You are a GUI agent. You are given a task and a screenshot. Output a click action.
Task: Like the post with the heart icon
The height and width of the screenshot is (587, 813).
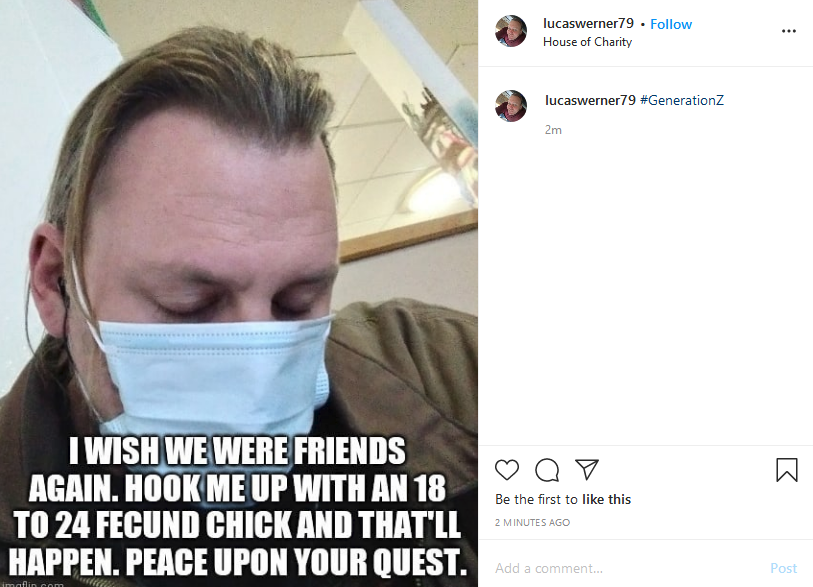pos(507,470)
